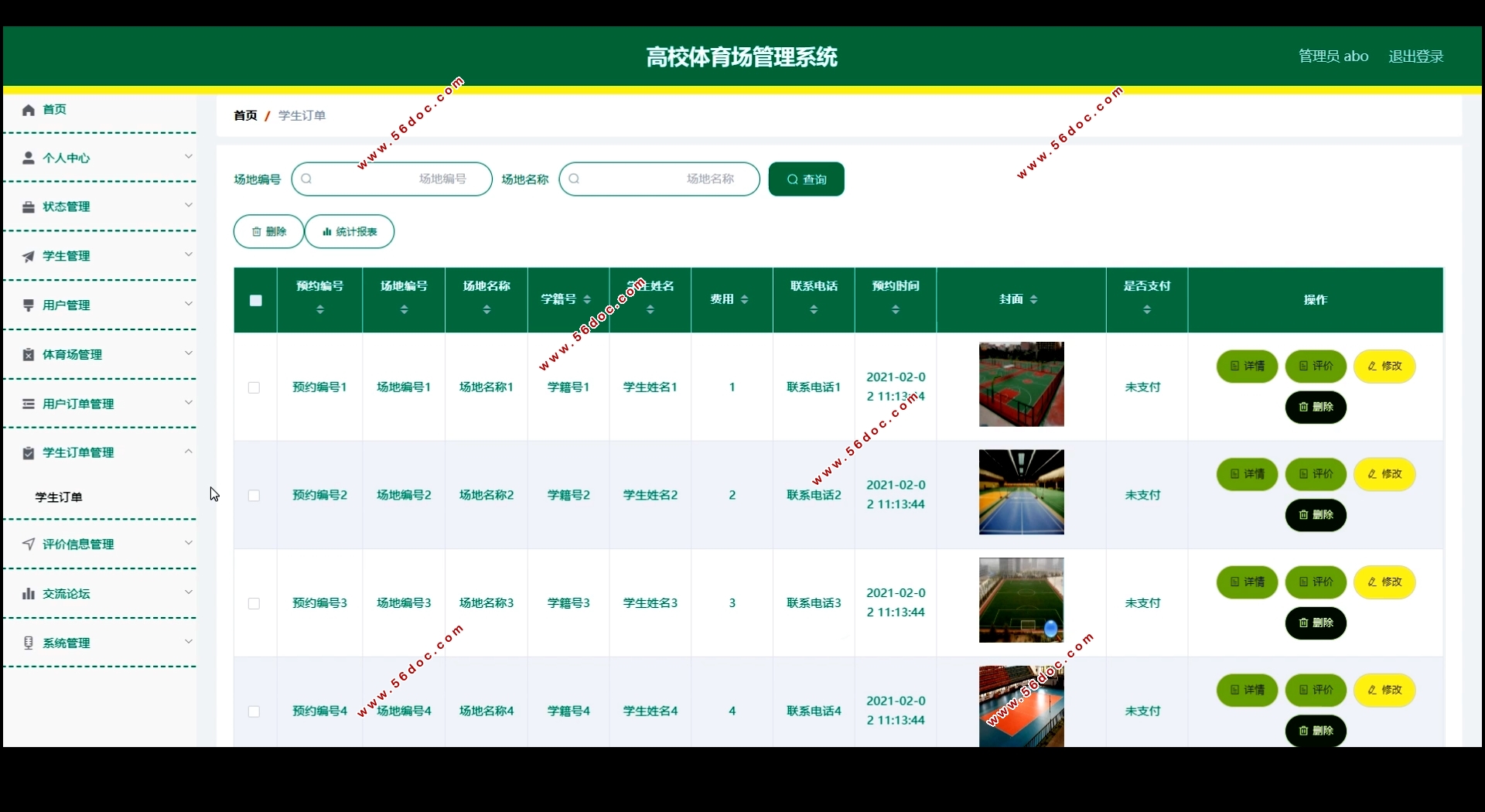Open the 学生订单 submenu item
1485x812 pixels.
(59, 497)
